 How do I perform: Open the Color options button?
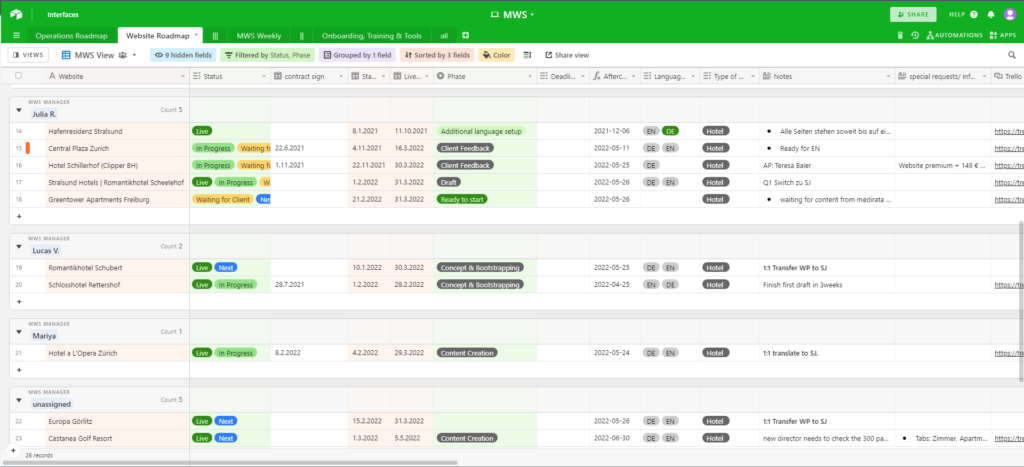click(496, 55)
